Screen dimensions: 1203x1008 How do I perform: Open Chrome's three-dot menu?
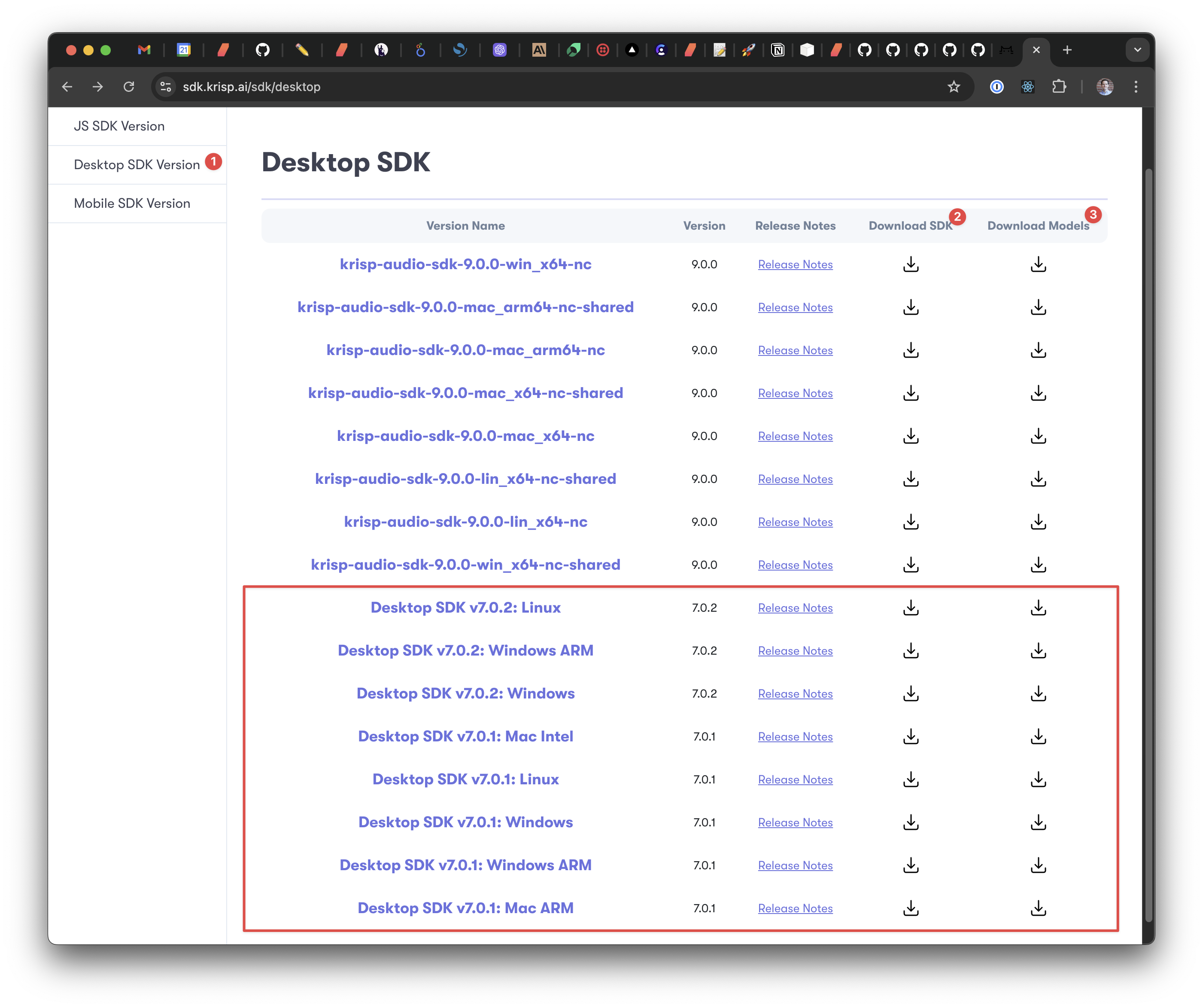pos(1136,86)
